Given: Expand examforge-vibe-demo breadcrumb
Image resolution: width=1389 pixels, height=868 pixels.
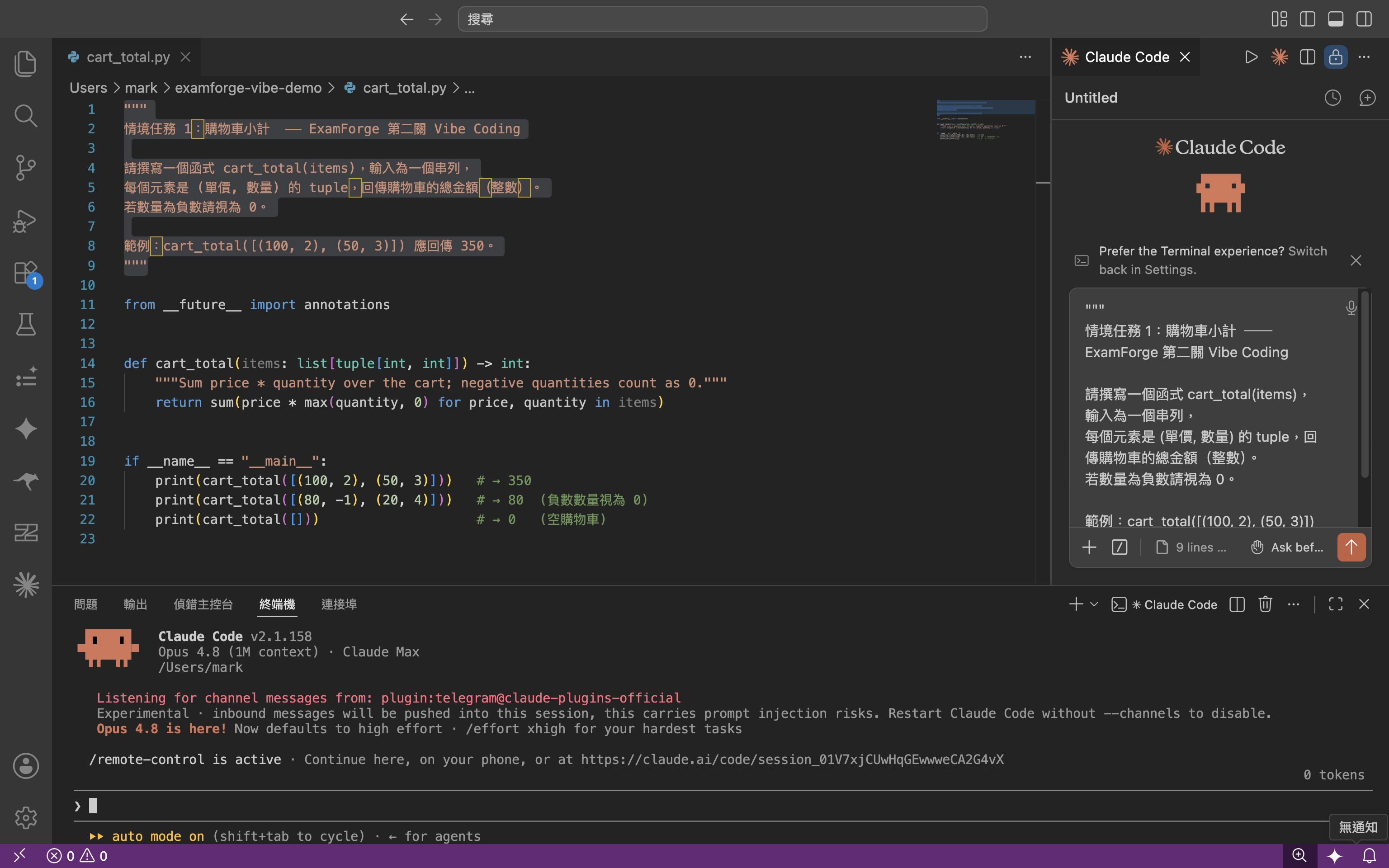Looking at the screenshot, I should (248, 88).
